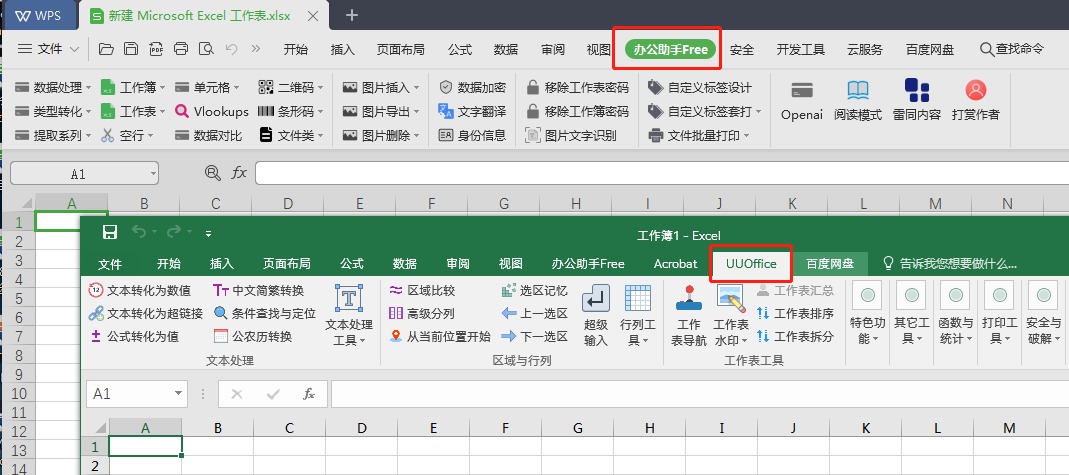Click 公式转化为值 tool
This screenshot has height=475, width=1069.
pyautogui.click(x=134, y=337)
